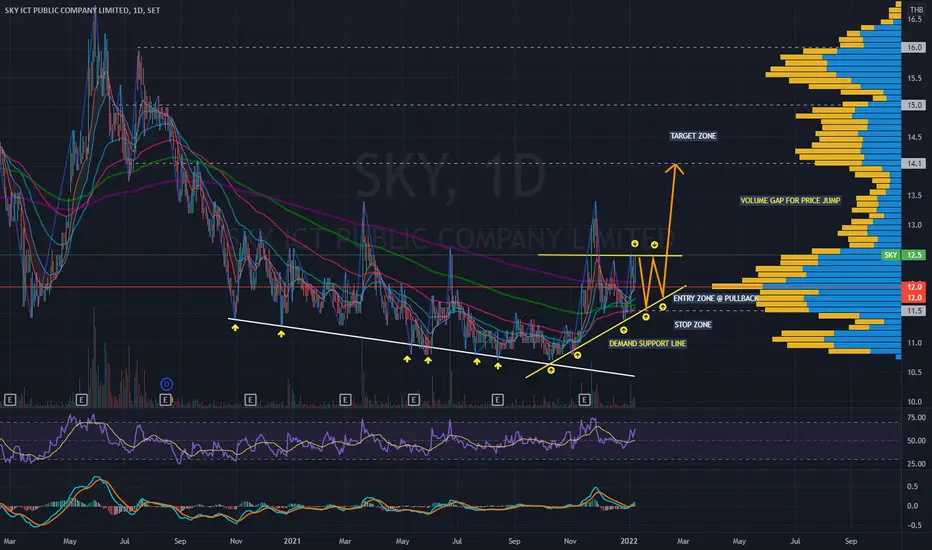The height and width of the screenshot is (550, 932).
Task: Click the Mar label right after 2022
Action: coord(683,541)
